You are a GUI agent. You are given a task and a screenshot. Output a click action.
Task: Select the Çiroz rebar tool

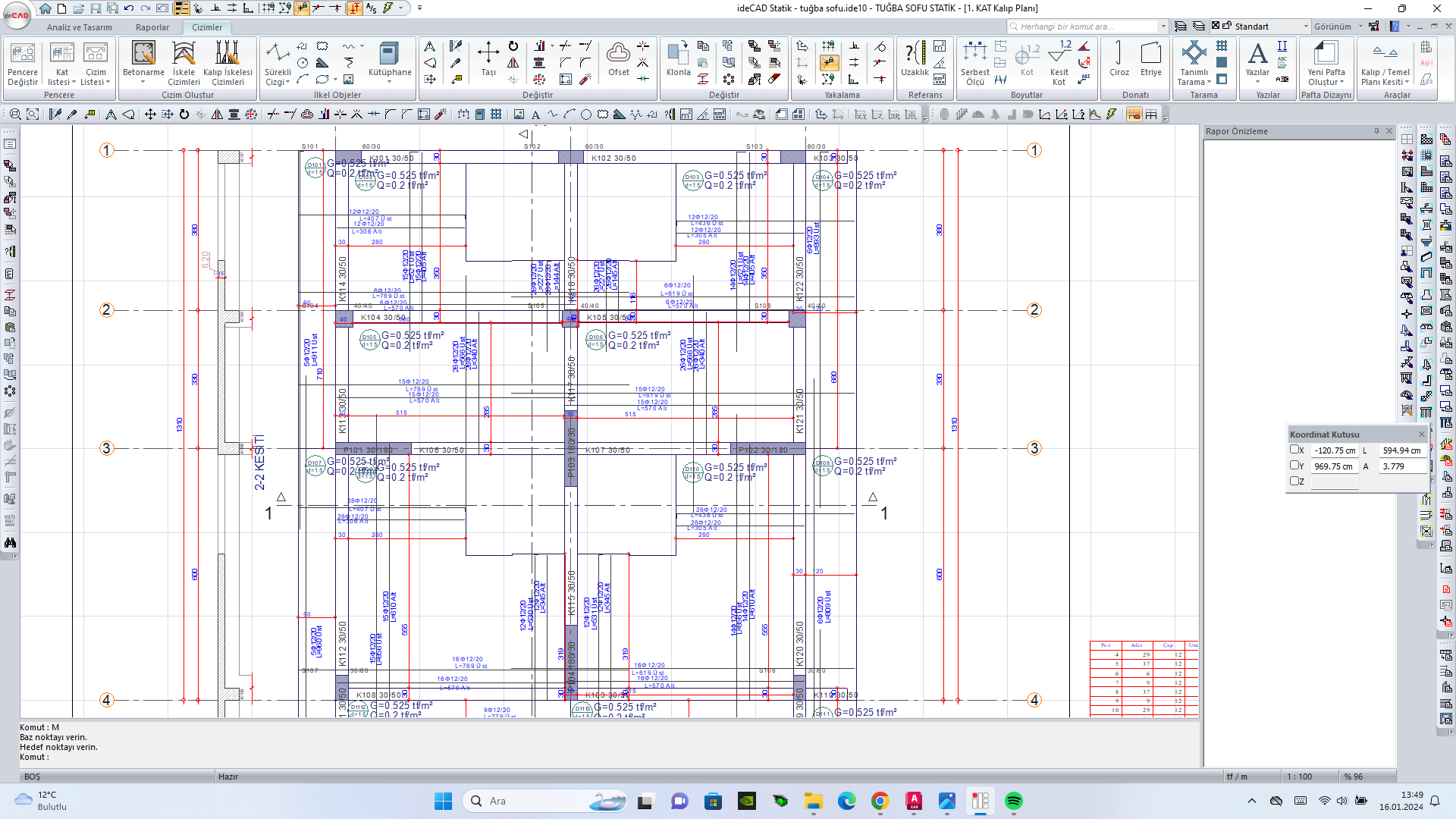click(1119, 60)
